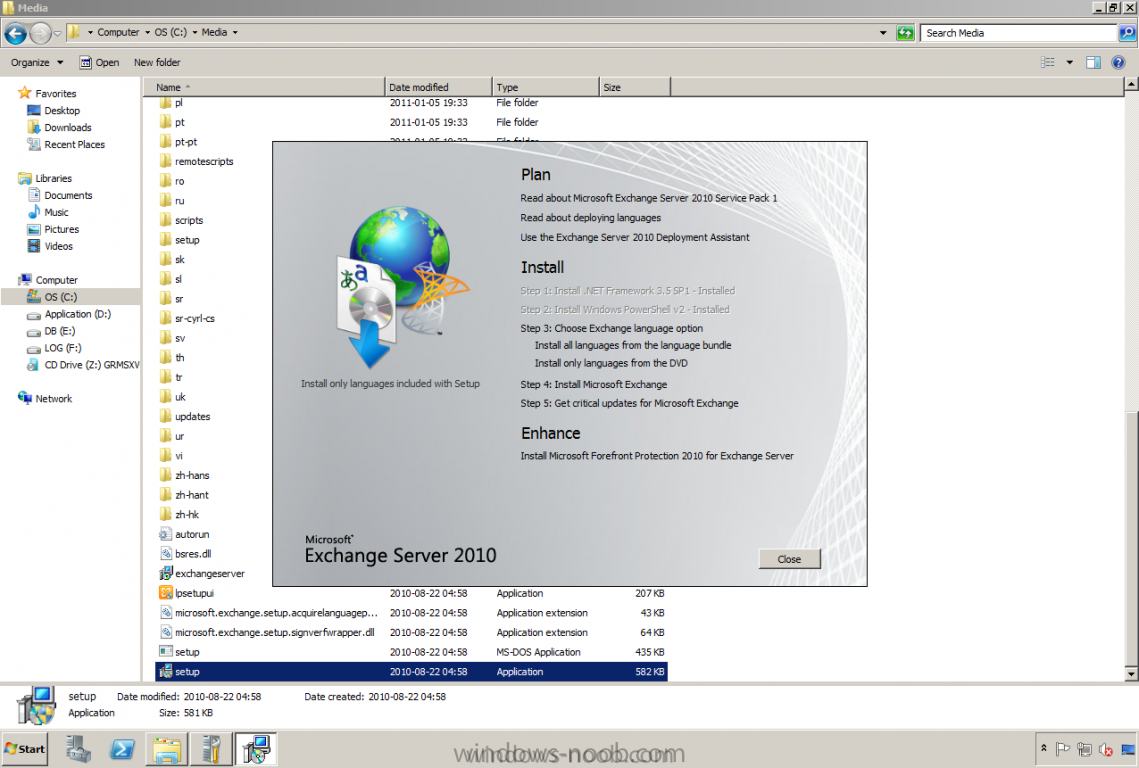This screenshot has height=768, width=1139.
Task: Select Desktop under Favorites
Action: (62, 110)
